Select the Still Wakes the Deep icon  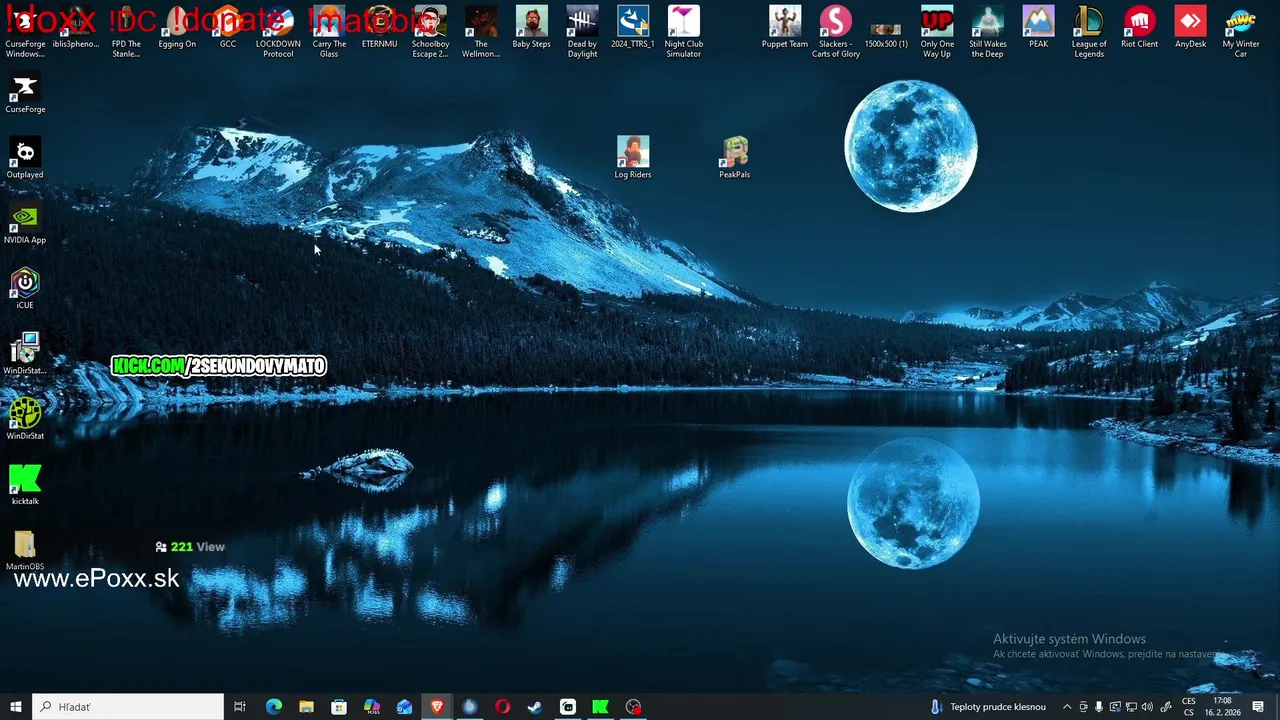point(988,32)
